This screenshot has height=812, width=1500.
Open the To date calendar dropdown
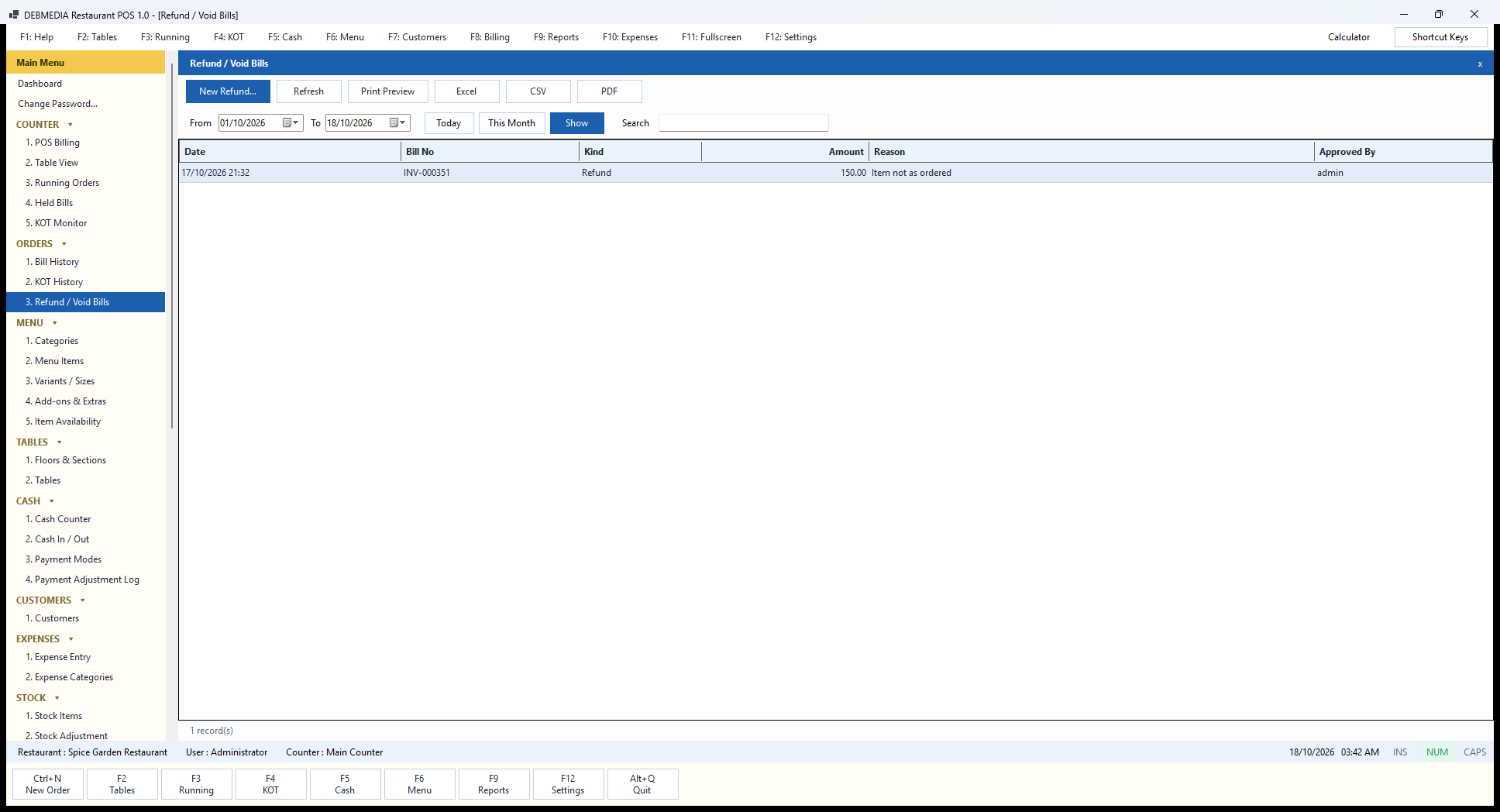click(x=398, y=123)
